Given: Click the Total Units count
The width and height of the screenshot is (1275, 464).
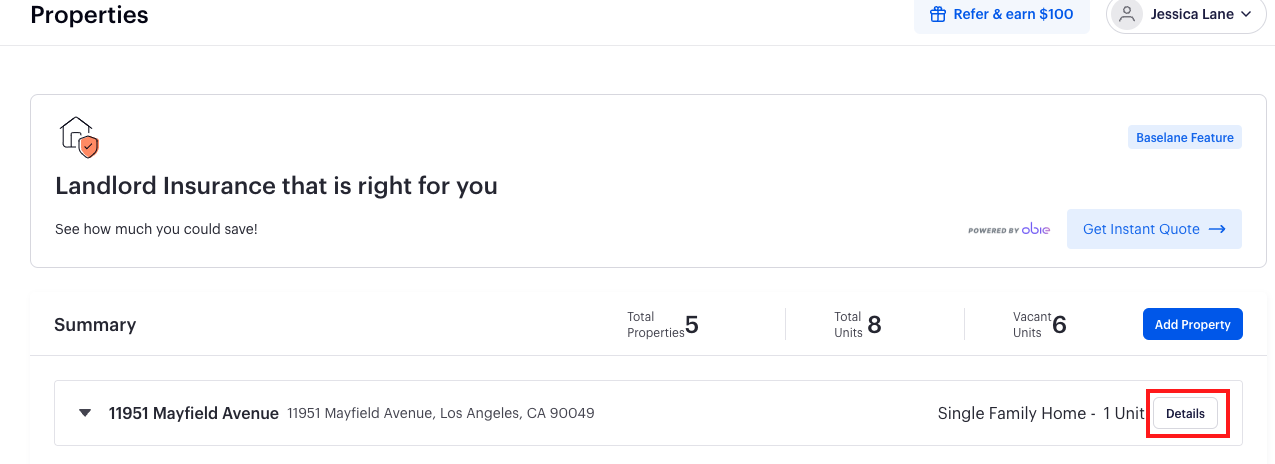Looking at the screenshot, I should tap(874, 325).
